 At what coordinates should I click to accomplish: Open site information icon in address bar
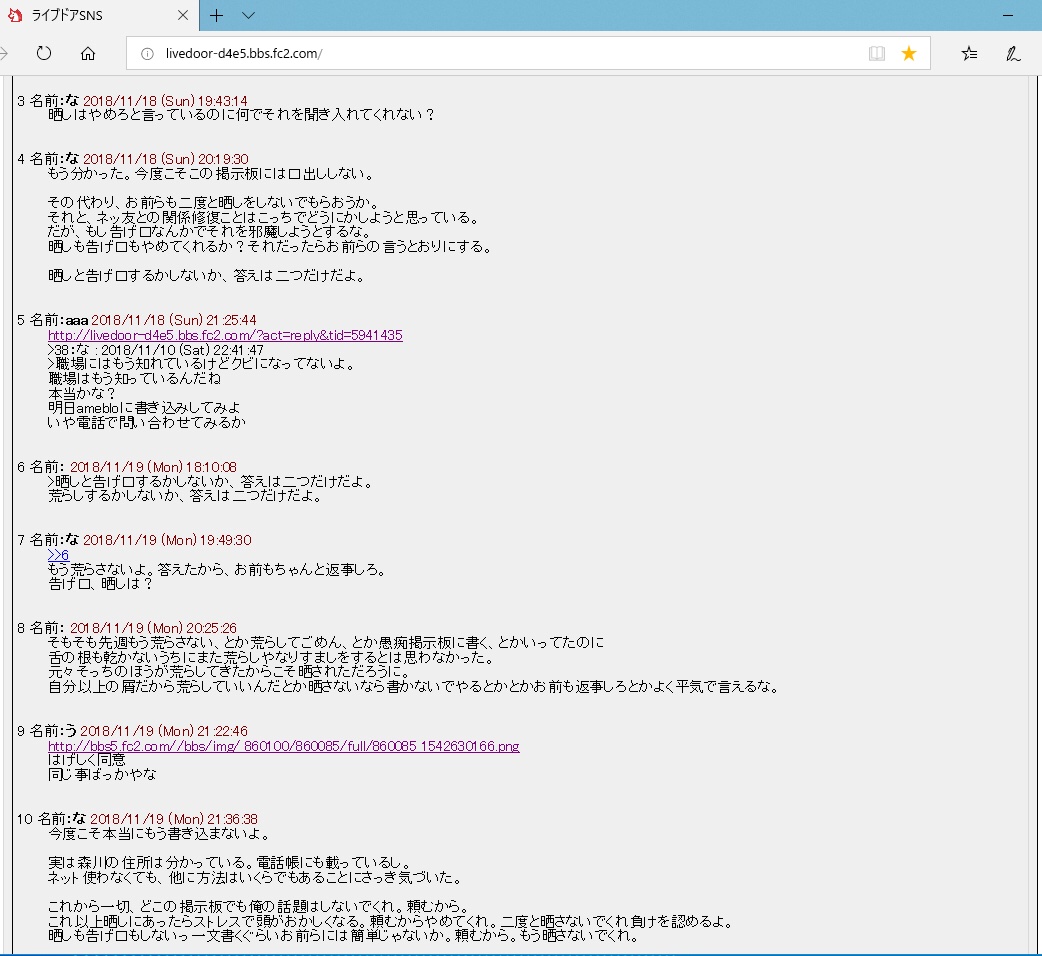[x=148, y=54]
